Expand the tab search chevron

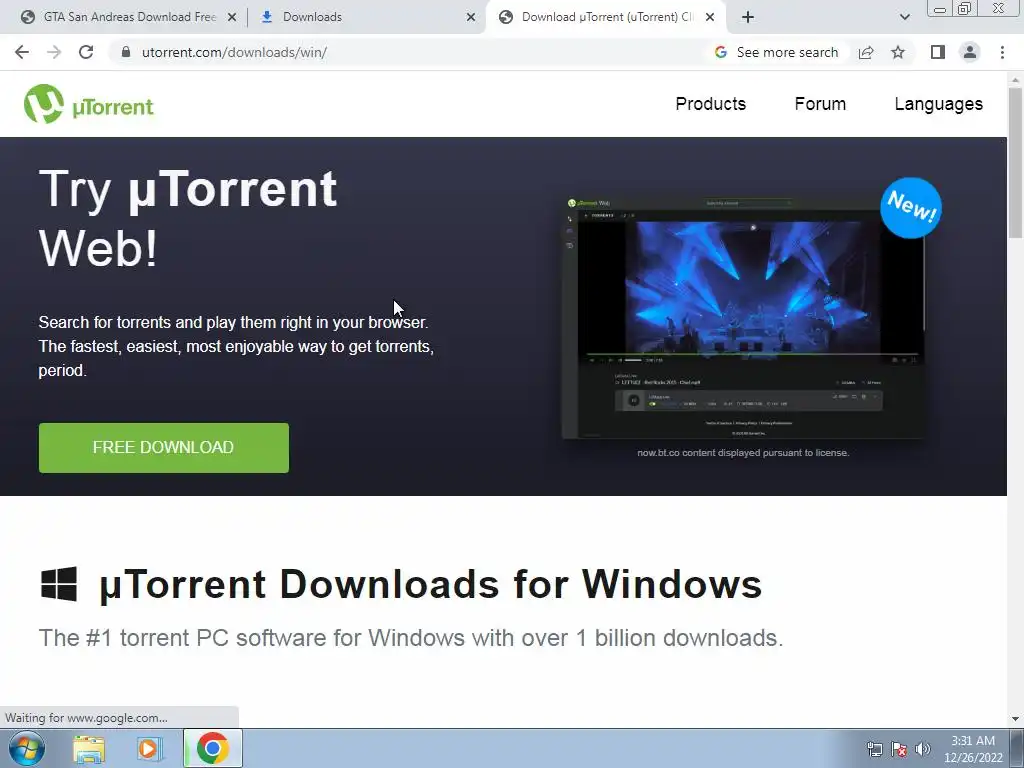[x=904, y=17]
